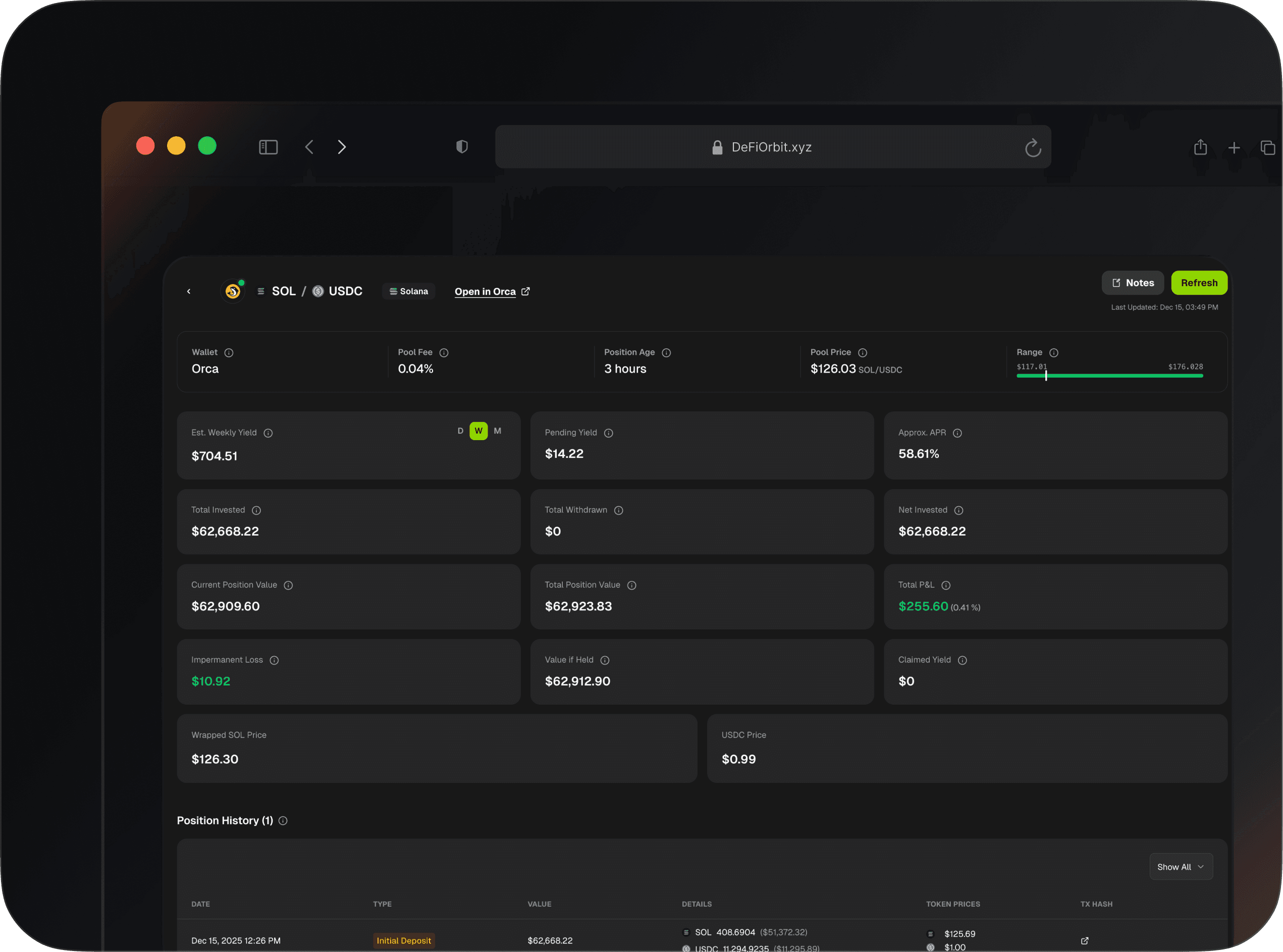1283x952 pixels.
Task: Switch yield estimate to Daily (D)
Action: [460, 431]
